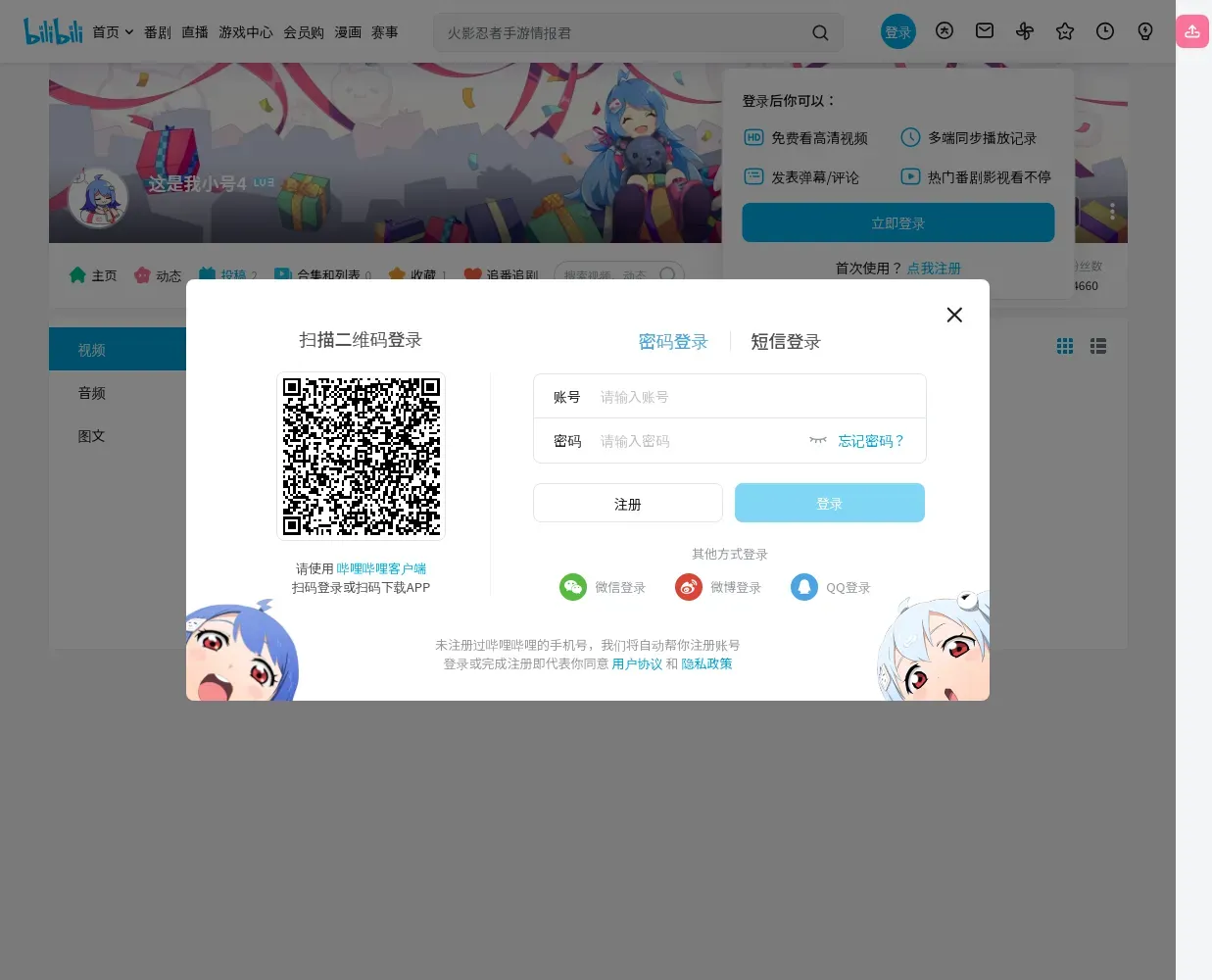Switch to grid view icon
The width and height of the screenshot is (1212, 980).
coord(1065,346)
